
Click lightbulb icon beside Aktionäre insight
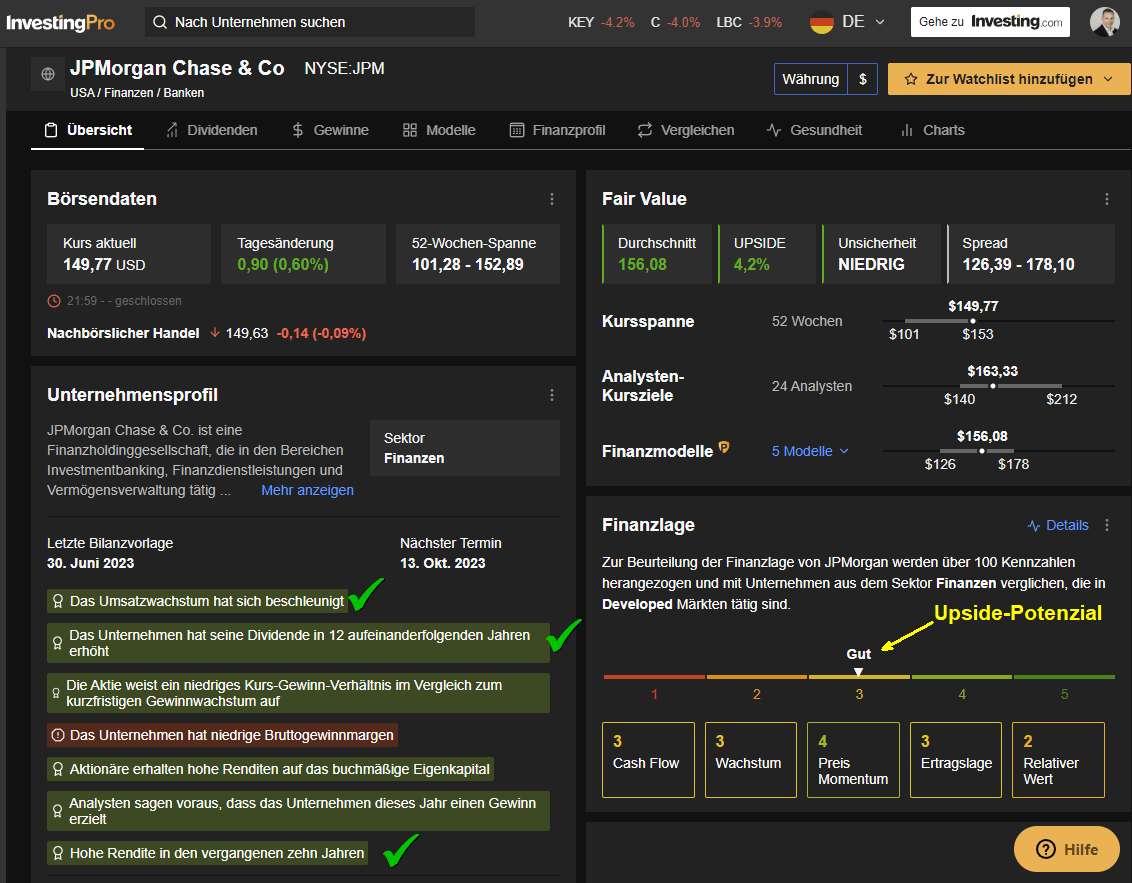pyautogui.click(x=58, y=770)
